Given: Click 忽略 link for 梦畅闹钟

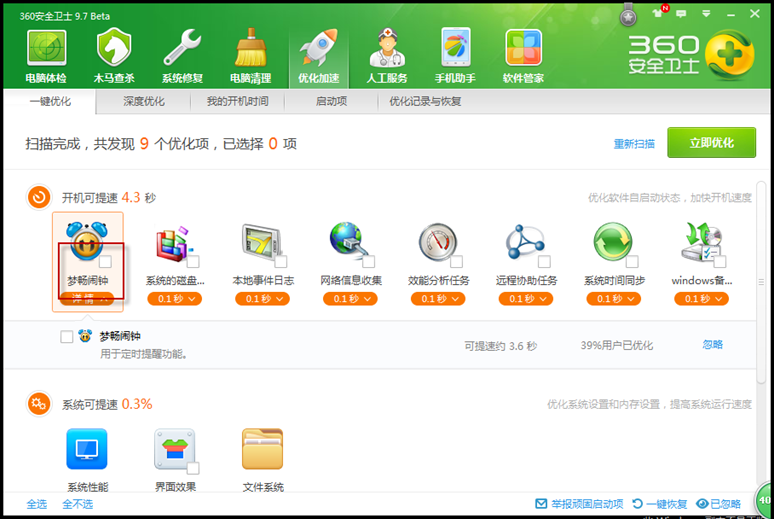Looking at the screenshot, I should [712, 344].
